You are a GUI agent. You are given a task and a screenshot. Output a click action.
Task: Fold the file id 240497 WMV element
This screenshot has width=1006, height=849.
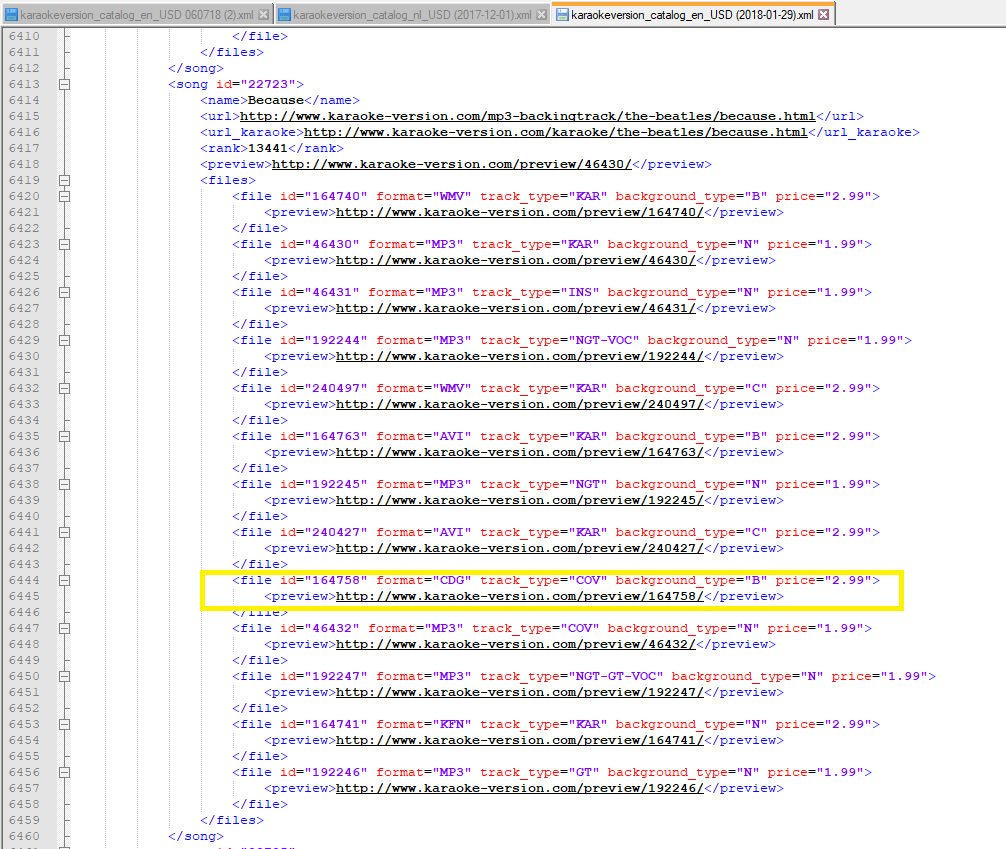click(x=65, y=389)
